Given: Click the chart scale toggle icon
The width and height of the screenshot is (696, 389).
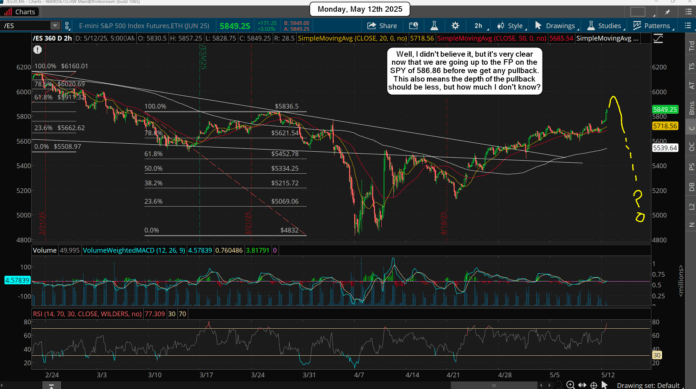Looking at the screenshot, I should click(x=658, y=39).
